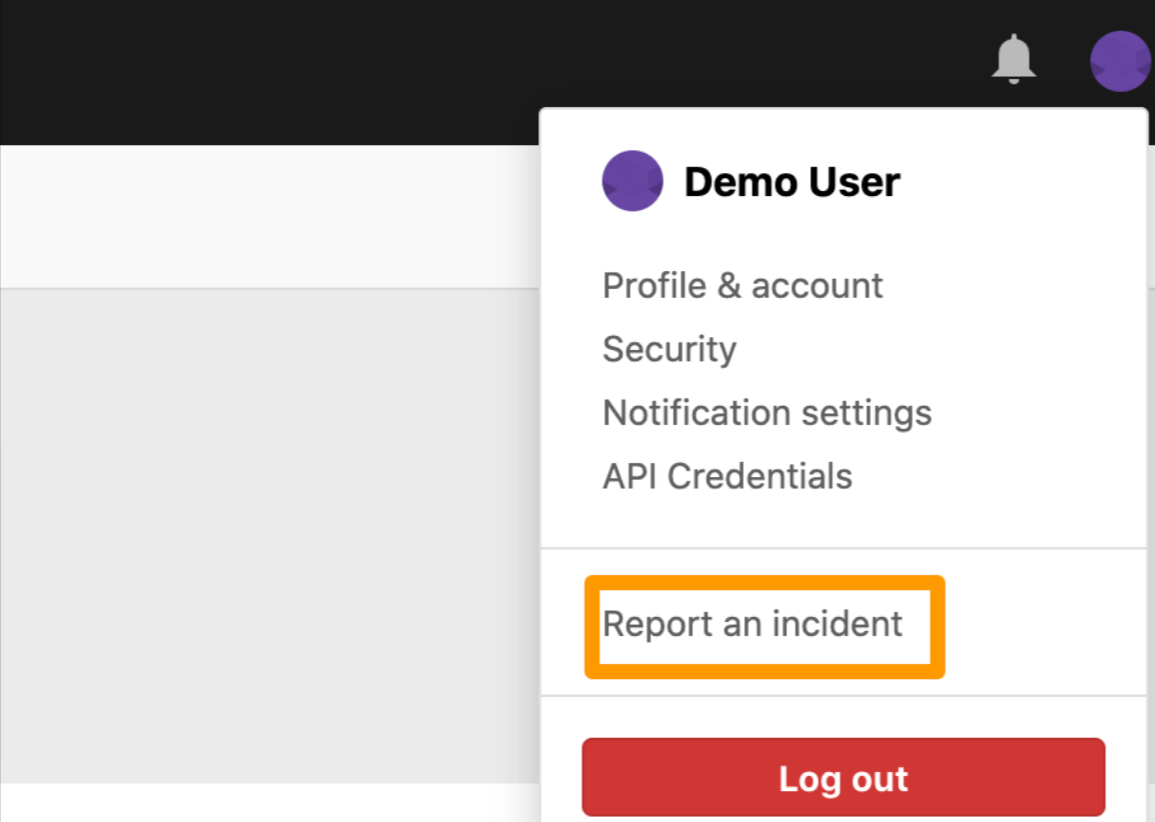The height and width of the screenshot is (822, 1155).
Task: Select Report an incident
Action: tap(752, 625)
